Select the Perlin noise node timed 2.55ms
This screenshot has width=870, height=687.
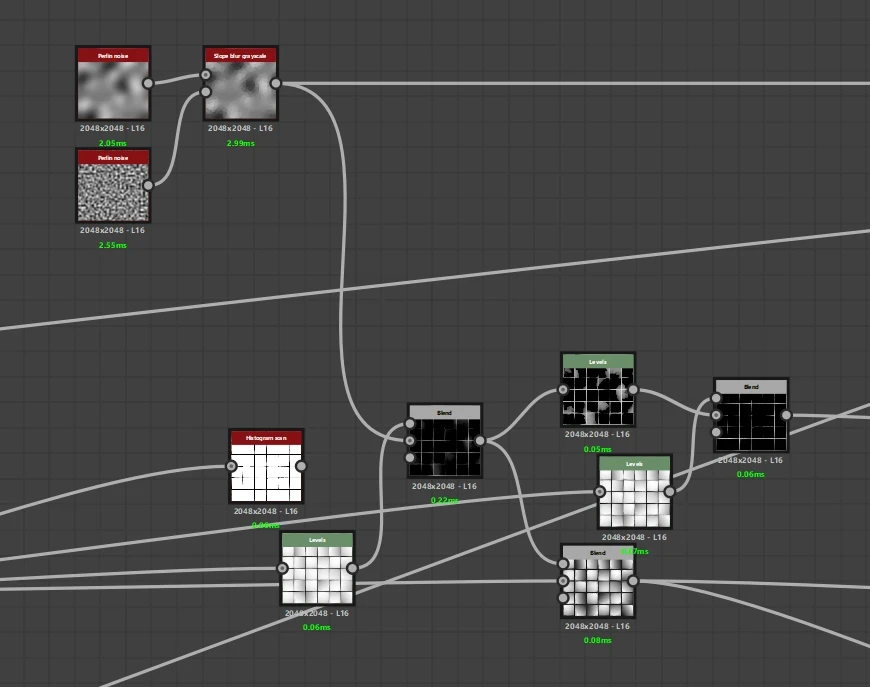(113, 185)
